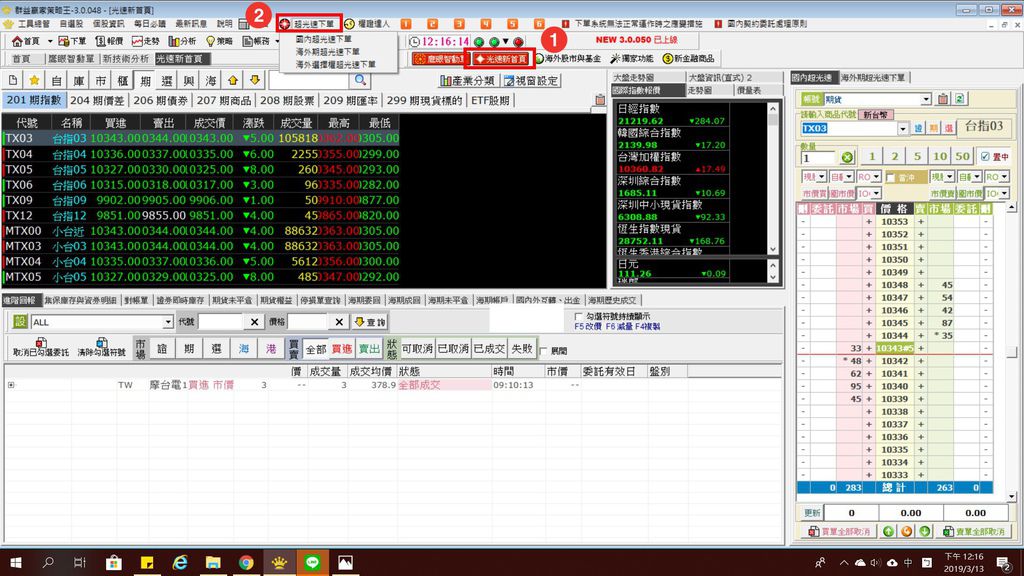The image size is (1024, 576).
Task: Click the 產業分類 industry category button
Action: click(468, 81)
